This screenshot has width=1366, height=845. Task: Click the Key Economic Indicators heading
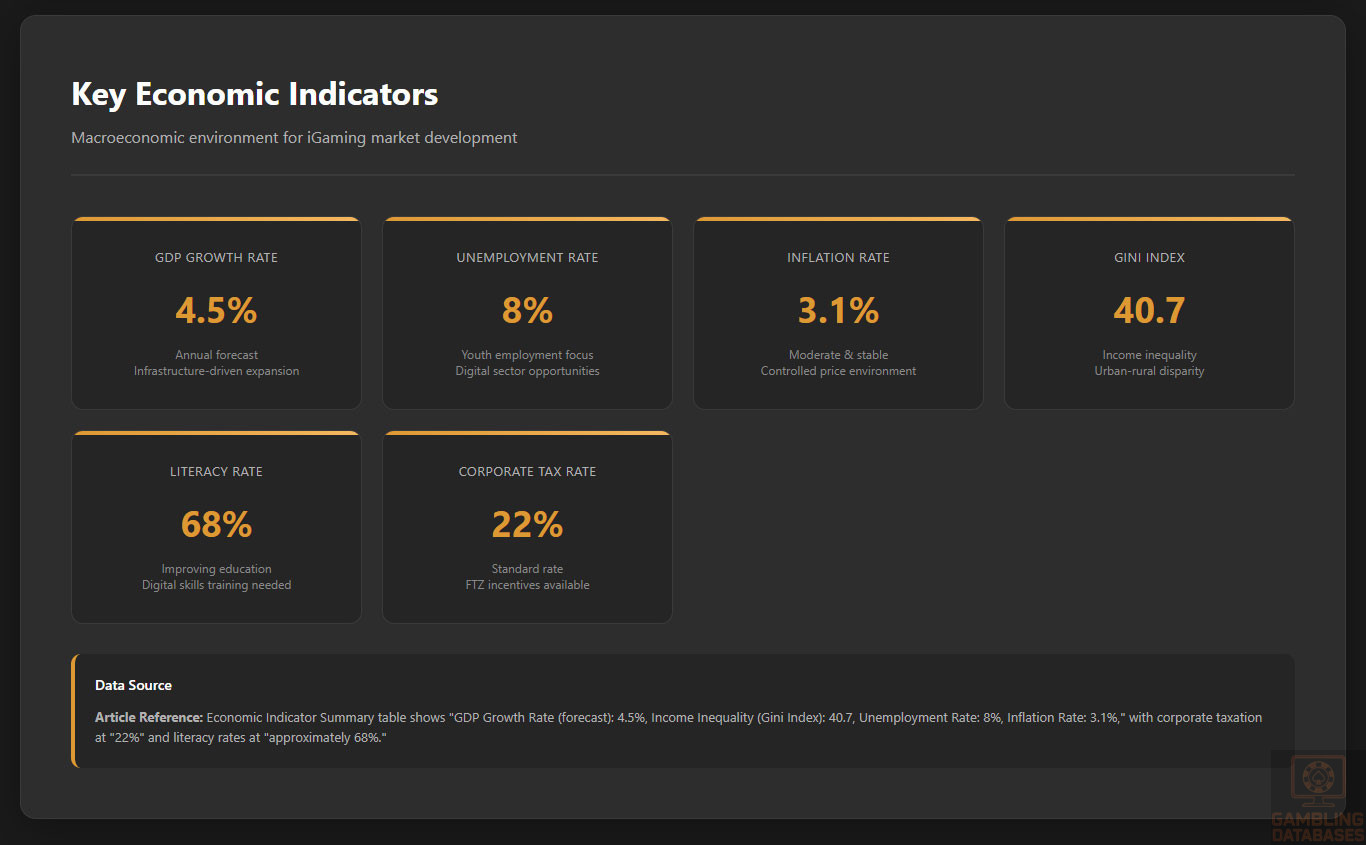[x=254, y=94]
